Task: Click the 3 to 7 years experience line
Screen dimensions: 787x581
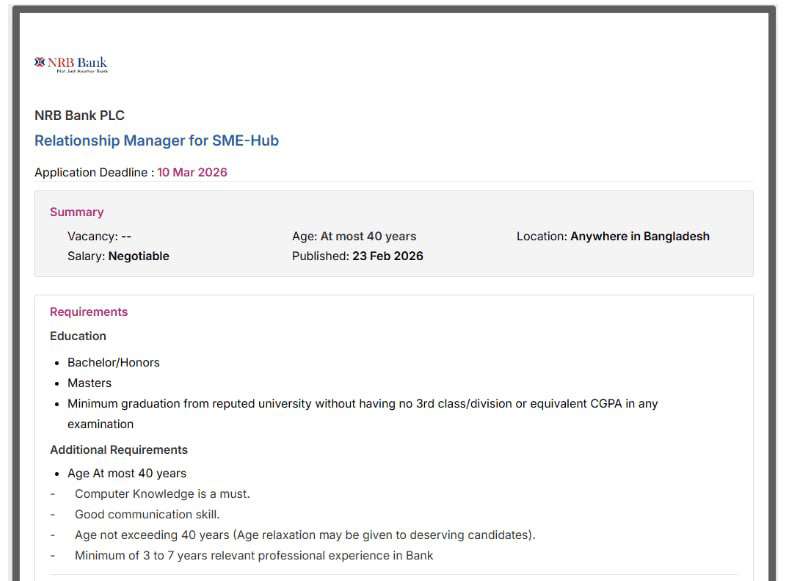Action: 254,556
